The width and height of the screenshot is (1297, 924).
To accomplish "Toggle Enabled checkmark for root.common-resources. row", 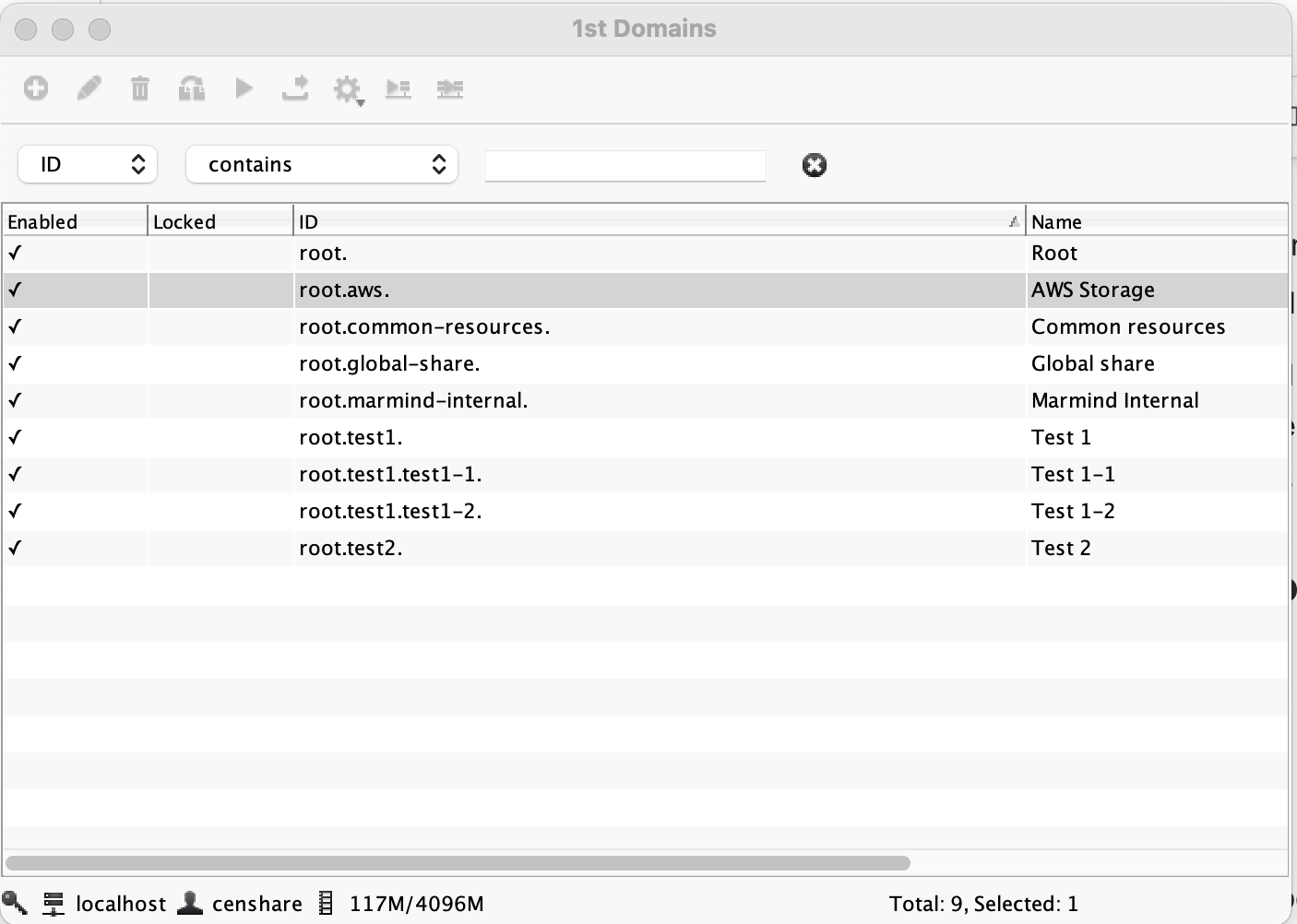I will pos(15,326).
